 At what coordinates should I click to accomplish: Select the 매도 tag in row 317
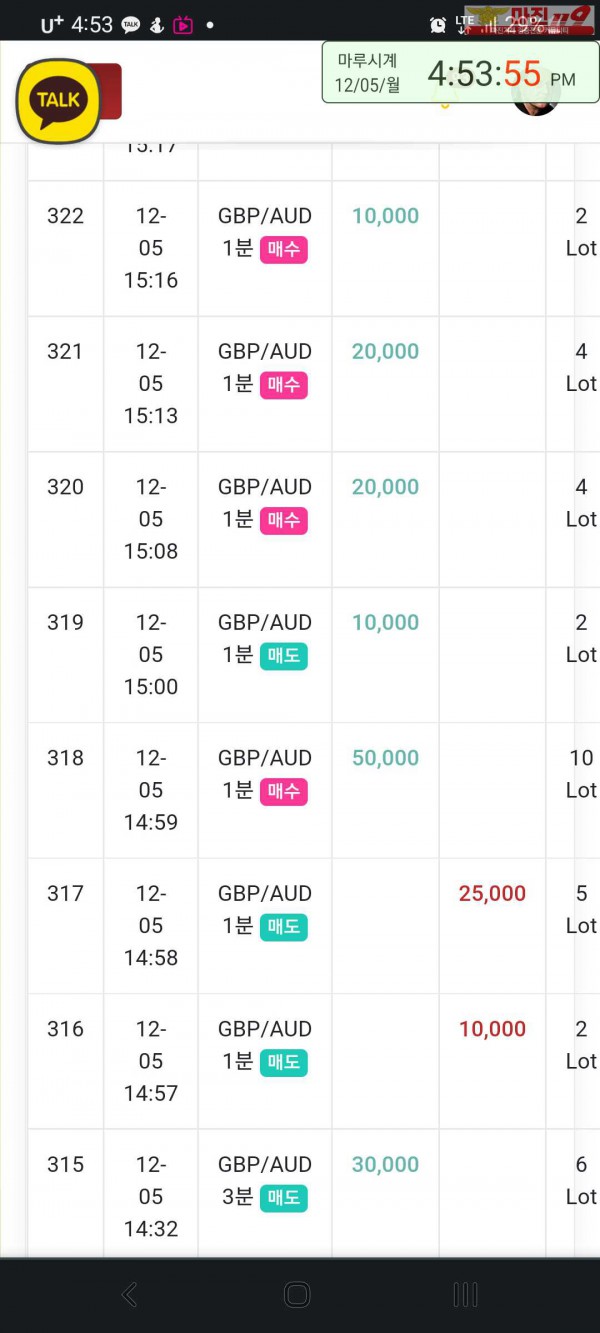[x=284, y=927]
